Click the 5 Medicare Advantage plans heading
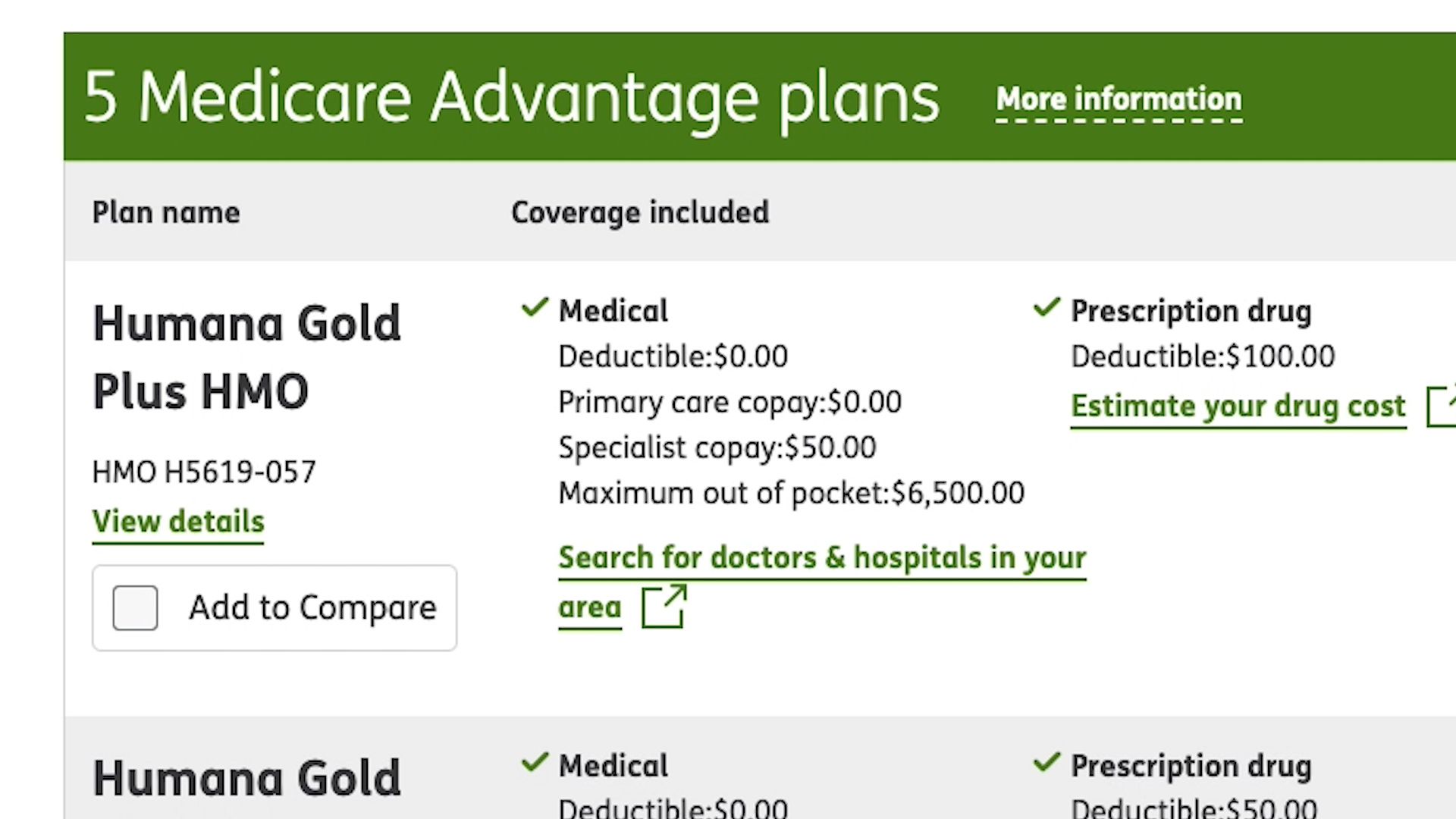The image size is (1456, 819). point(512,97)
